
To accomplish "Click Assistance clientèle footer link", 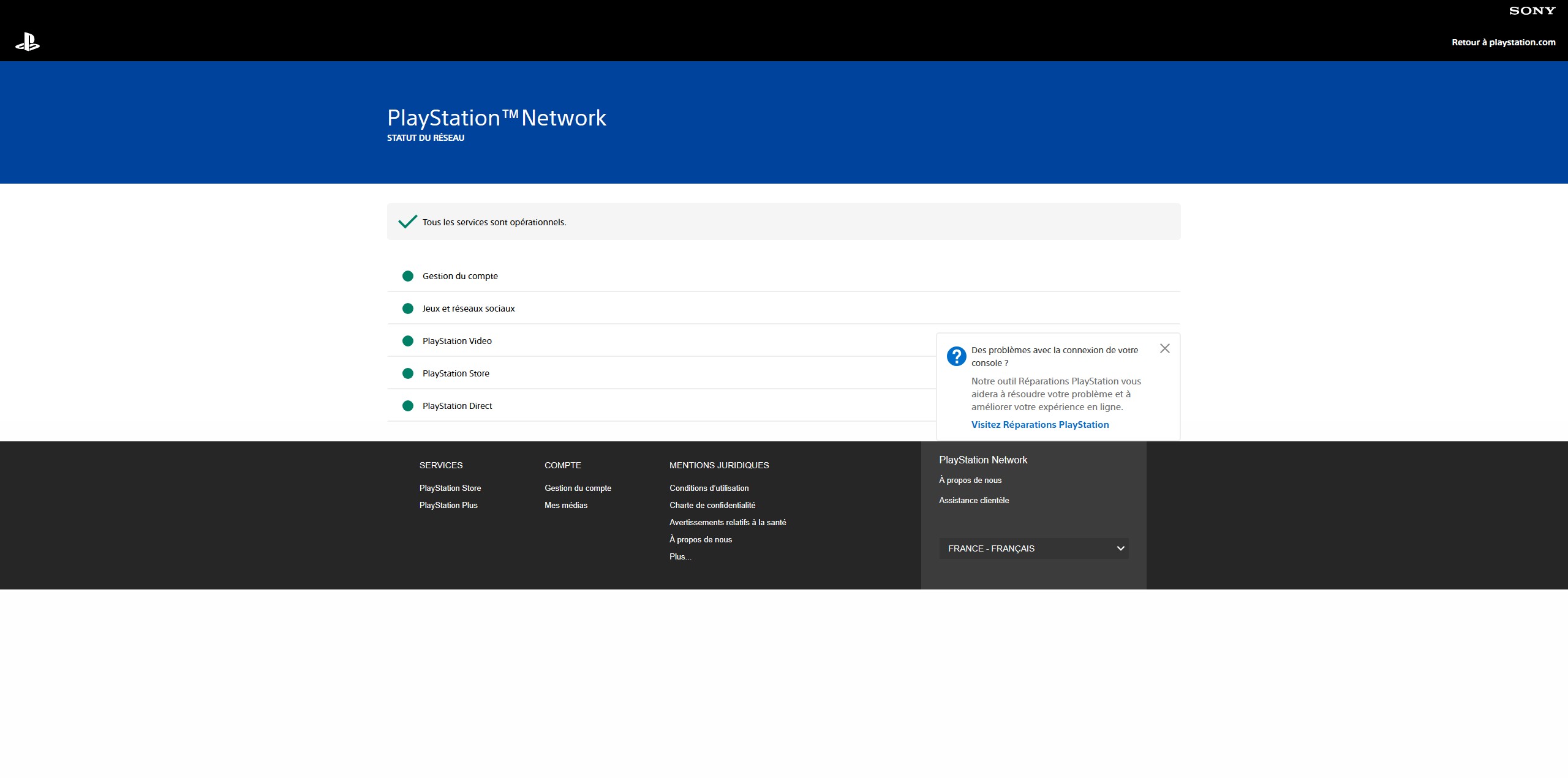I will pyautogui.click(x=973, y=500).
